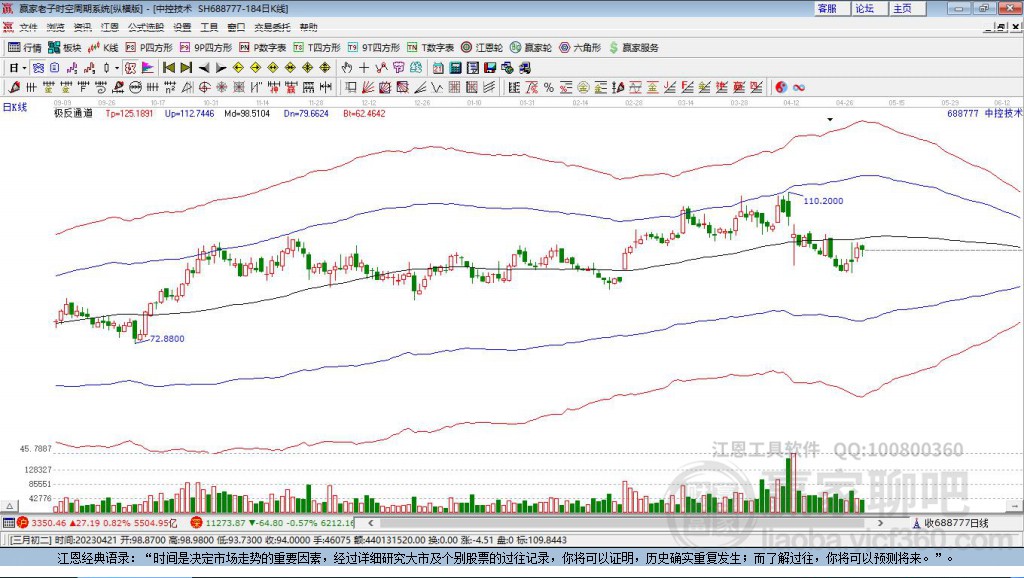Viewport: 1024px width, 578px height.
Task: Launch the 江恩轮 Gann wheel
Action: (x=482, y=48)
